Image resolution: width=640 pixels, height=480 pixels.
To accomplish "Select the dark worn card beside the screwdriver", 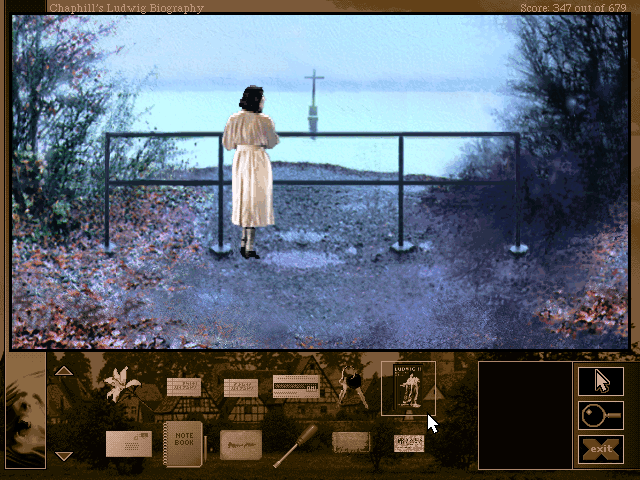I will 351,442.
